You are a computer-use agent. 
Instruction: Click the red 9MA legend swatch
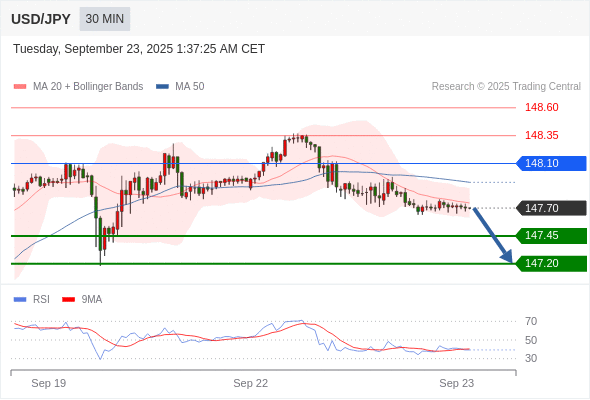[68, 300]
